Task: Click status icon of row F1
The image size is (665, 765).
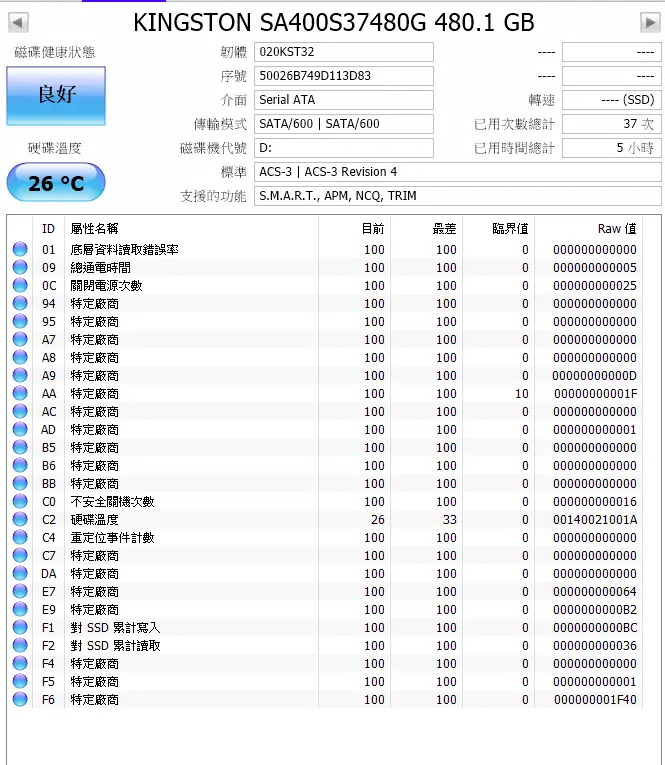Action: [x=20, y=627]
